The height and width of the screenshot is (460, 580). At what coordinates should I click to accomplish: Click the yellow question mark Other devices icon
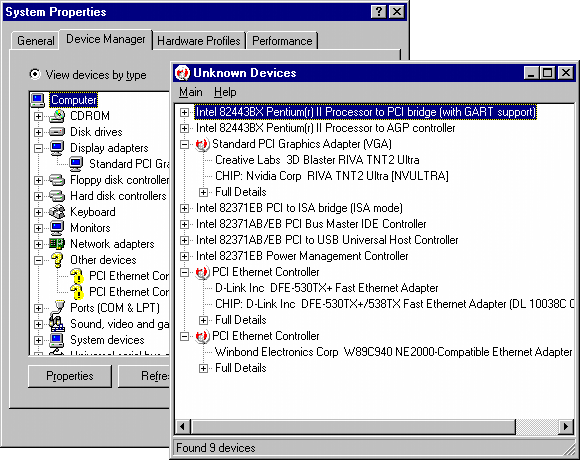click(x=57, y=260)
